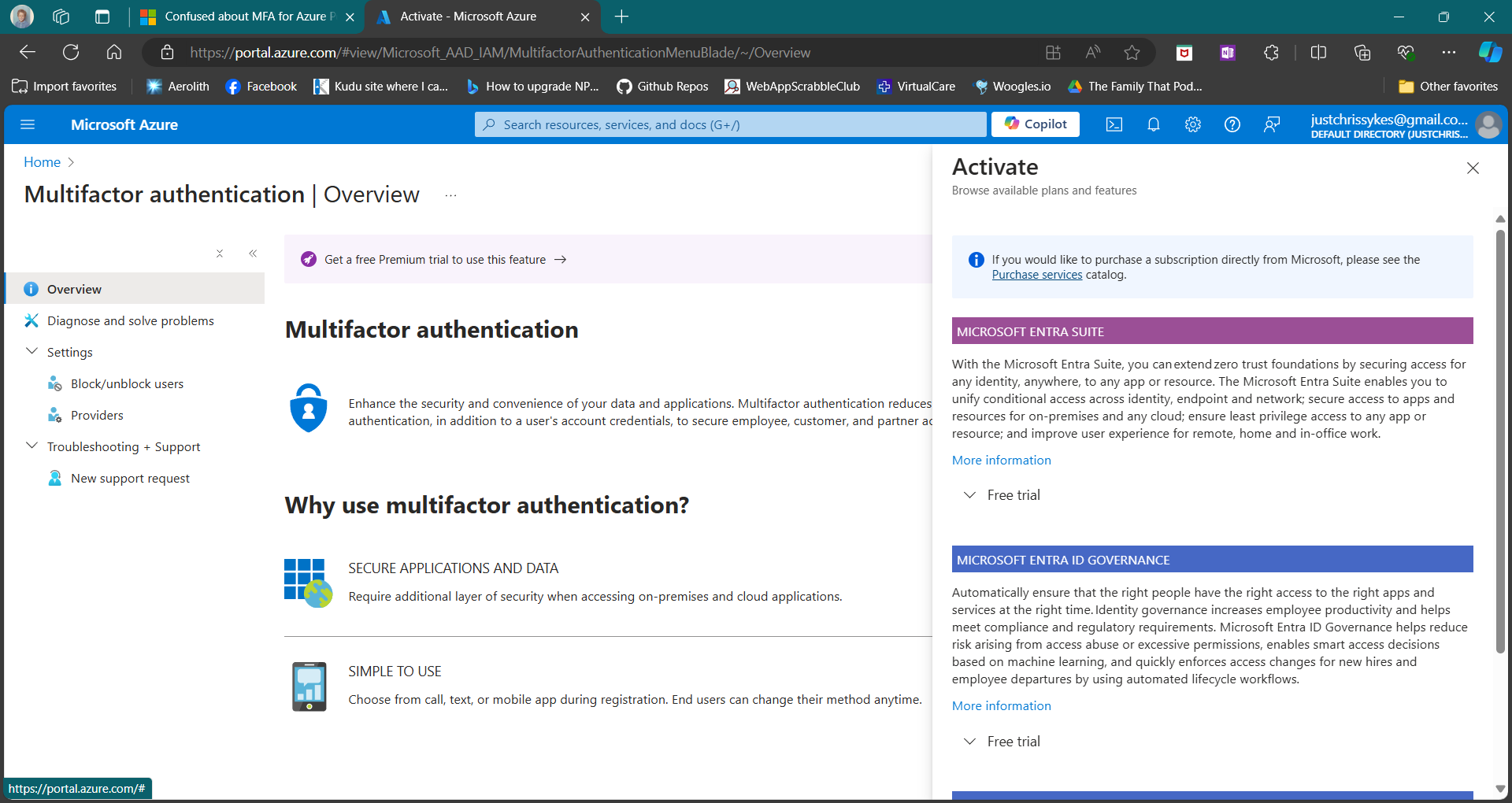The width and height of the screenshot is (1512, 803).
Task: Open tab actions menu icon
Action: pyautogui.click(x=102, y=17)
